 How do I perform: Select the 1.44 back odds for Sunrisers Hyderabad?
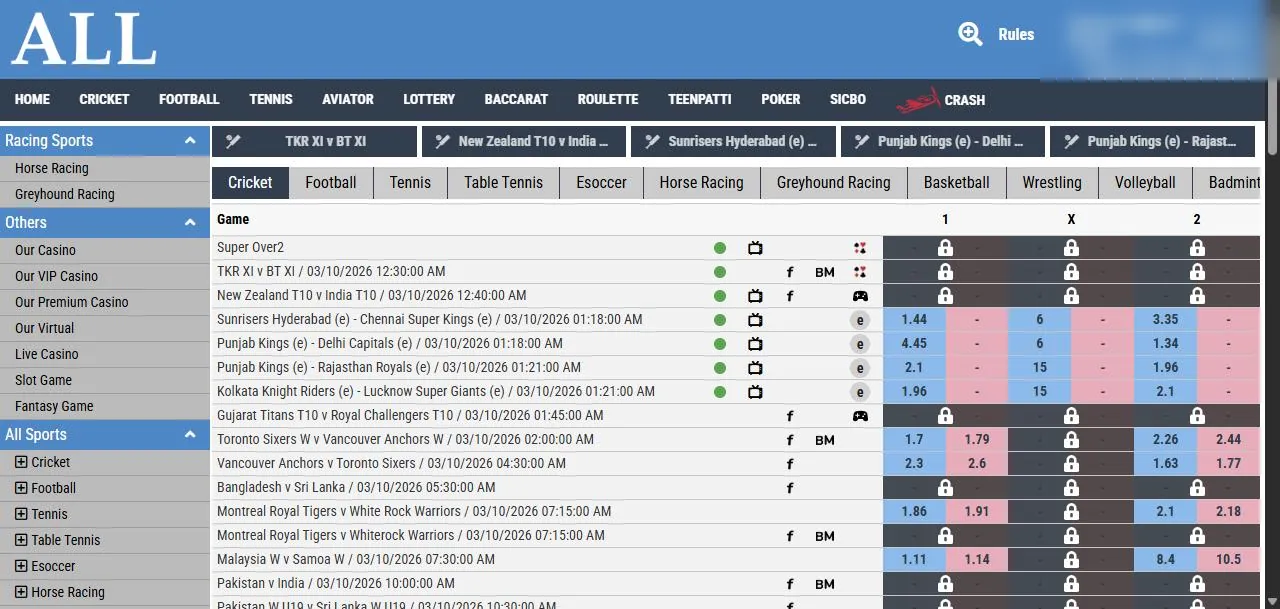(914, 320)
